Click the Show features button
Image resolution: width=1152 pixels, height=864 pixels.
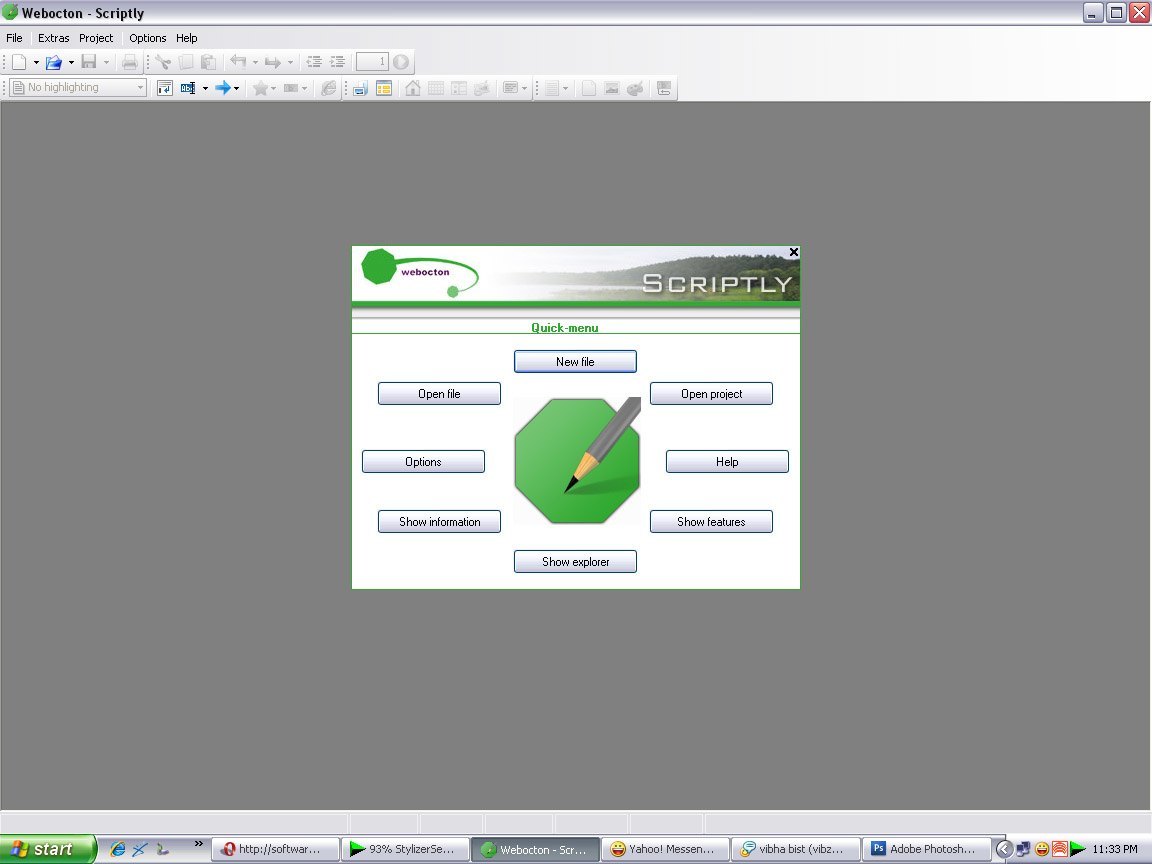(x=711, y=522)
